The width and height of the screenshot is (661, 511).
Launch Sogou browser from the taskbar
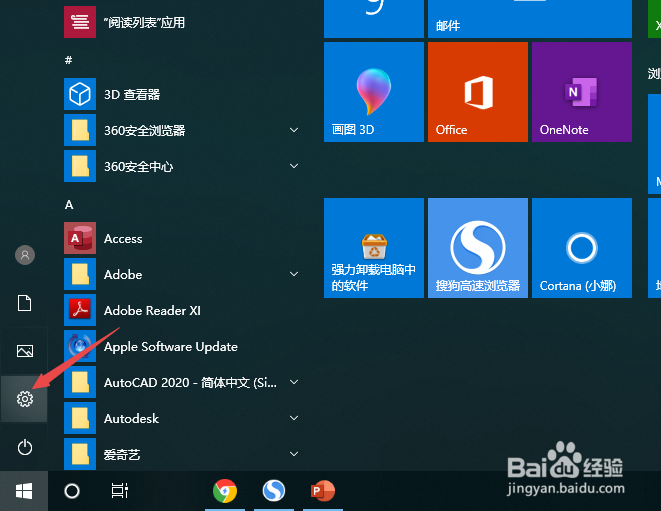(274, 491)
